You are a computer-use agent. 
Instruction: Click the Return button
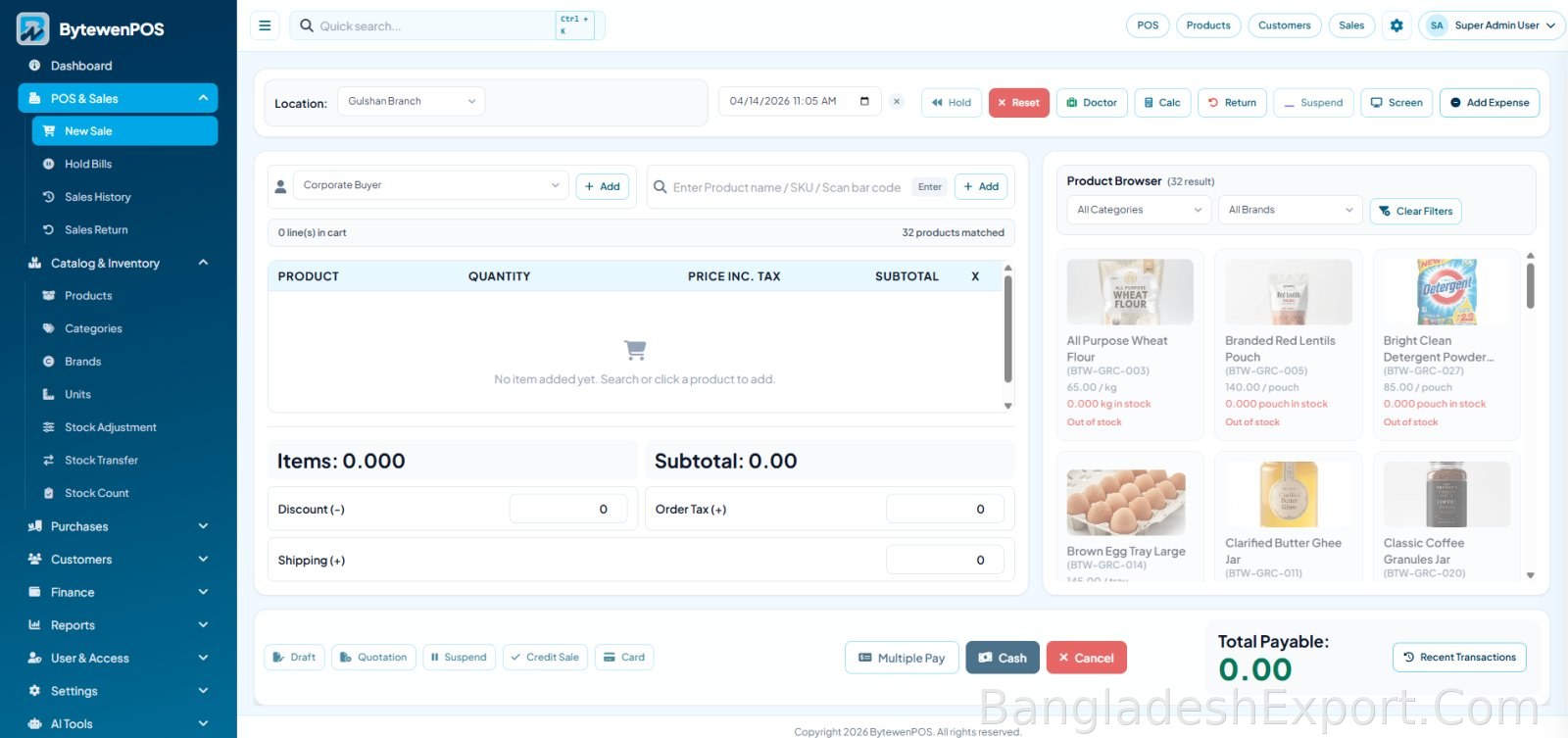(1232, 103)
